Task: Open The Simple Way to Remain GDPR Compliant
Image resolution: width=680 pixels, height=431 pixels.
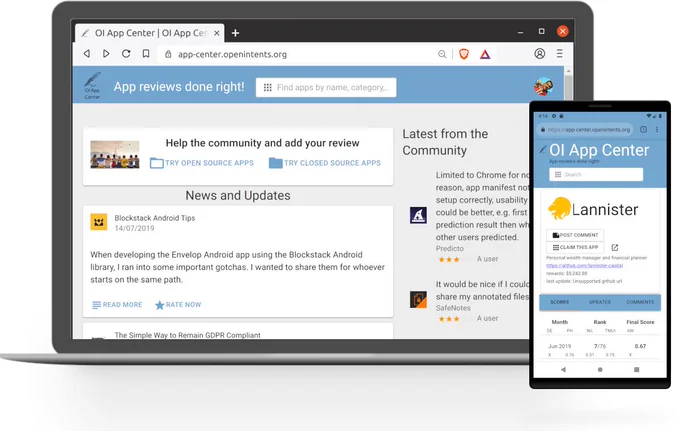Action: [x=187, y=335]
